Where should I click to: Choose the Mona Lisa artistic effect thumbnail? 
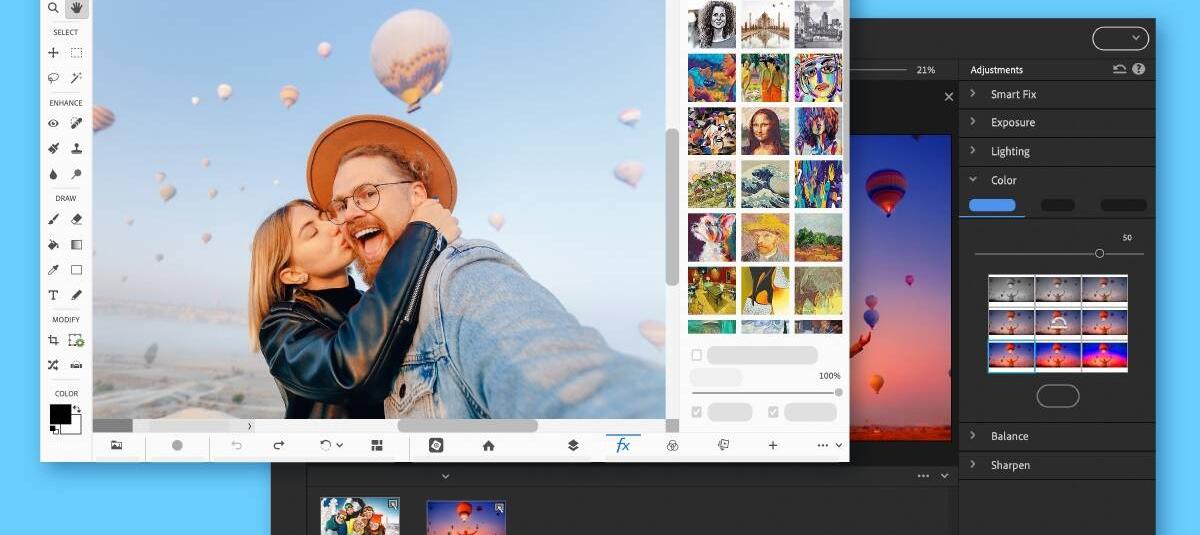click(x=765, y=131)
